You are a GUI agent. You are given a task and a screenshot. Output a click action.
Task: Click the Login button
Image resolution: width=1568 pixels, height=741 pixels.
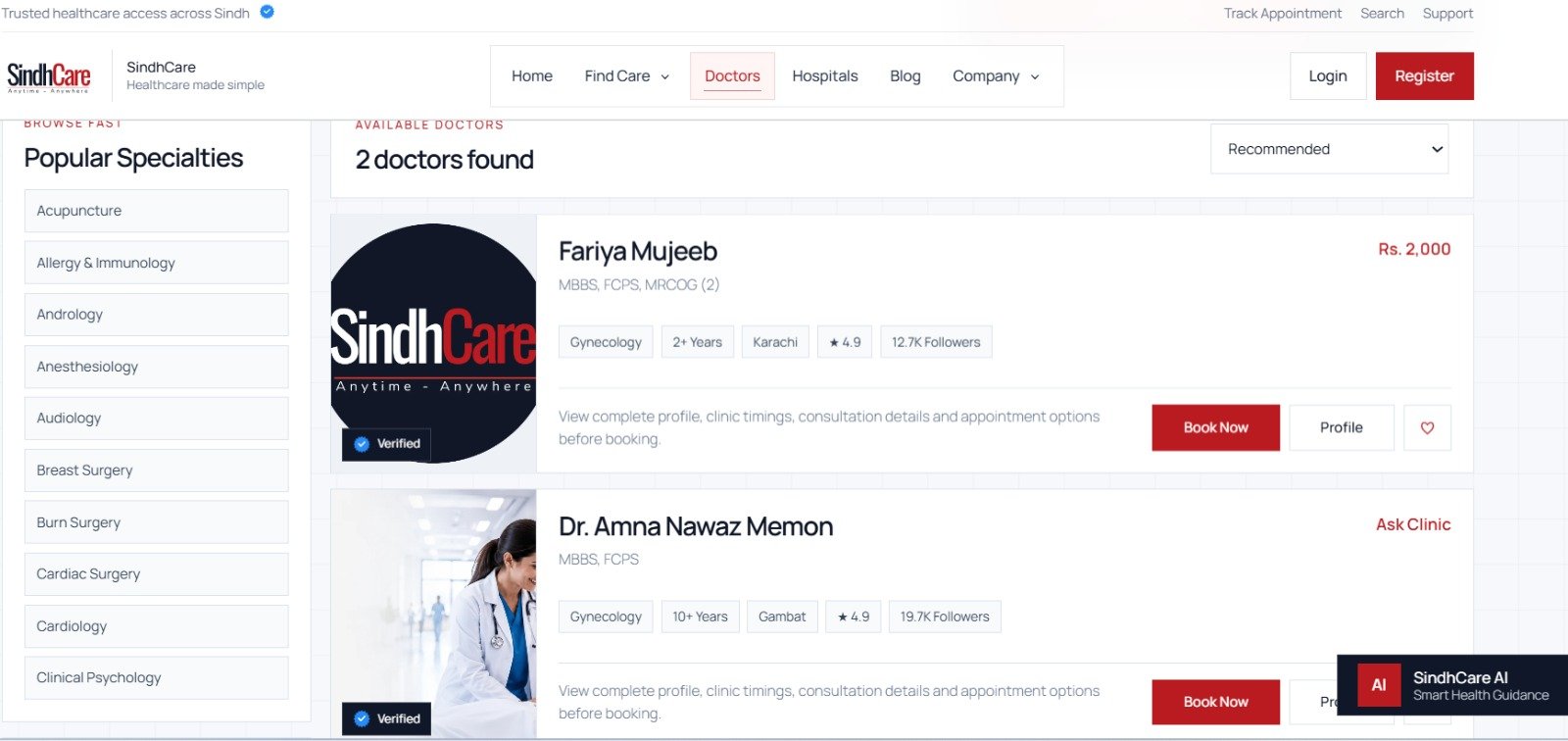tap(1328, 76)
